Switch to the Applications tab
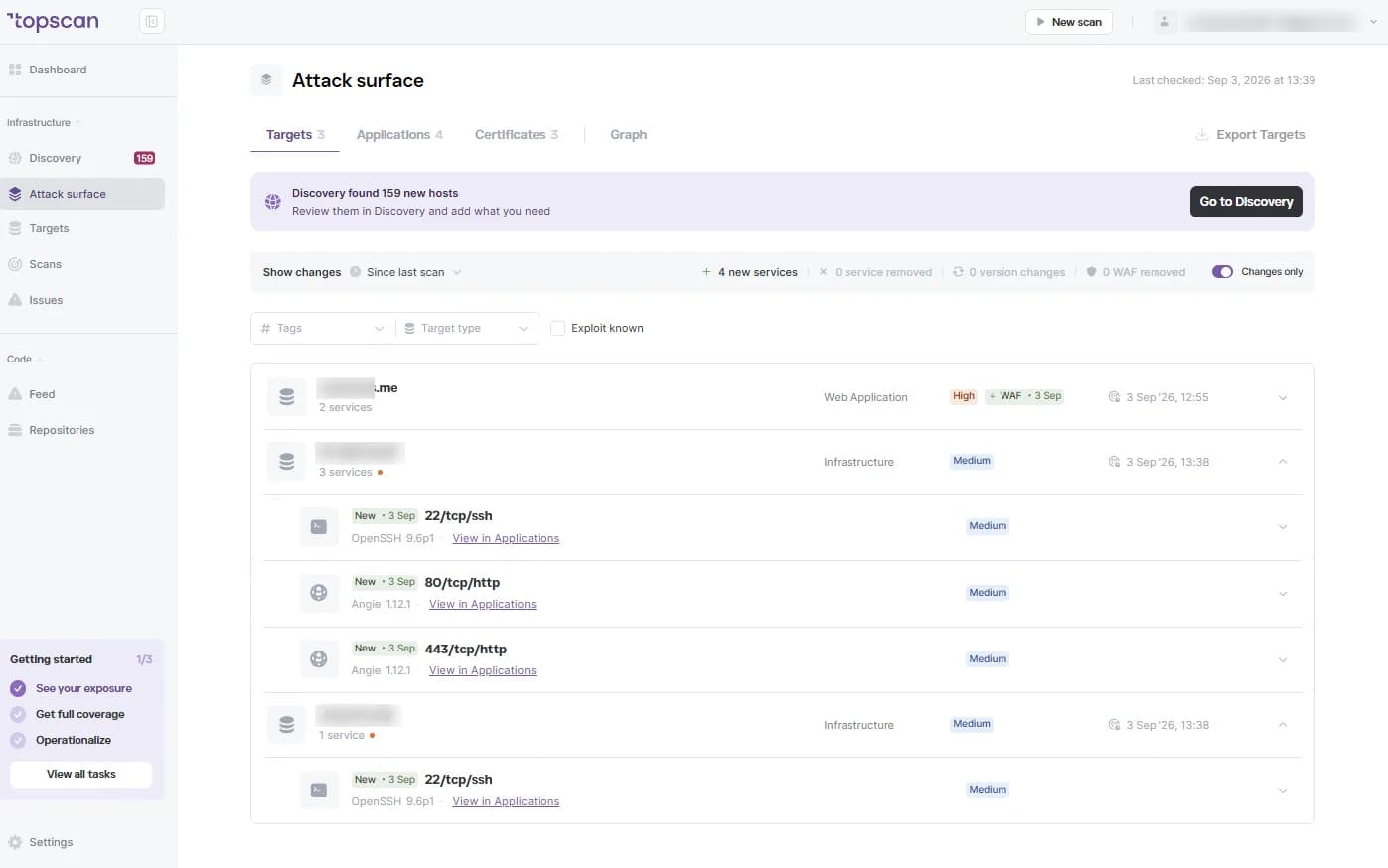 pyautogui.click(x=399, y=135)
